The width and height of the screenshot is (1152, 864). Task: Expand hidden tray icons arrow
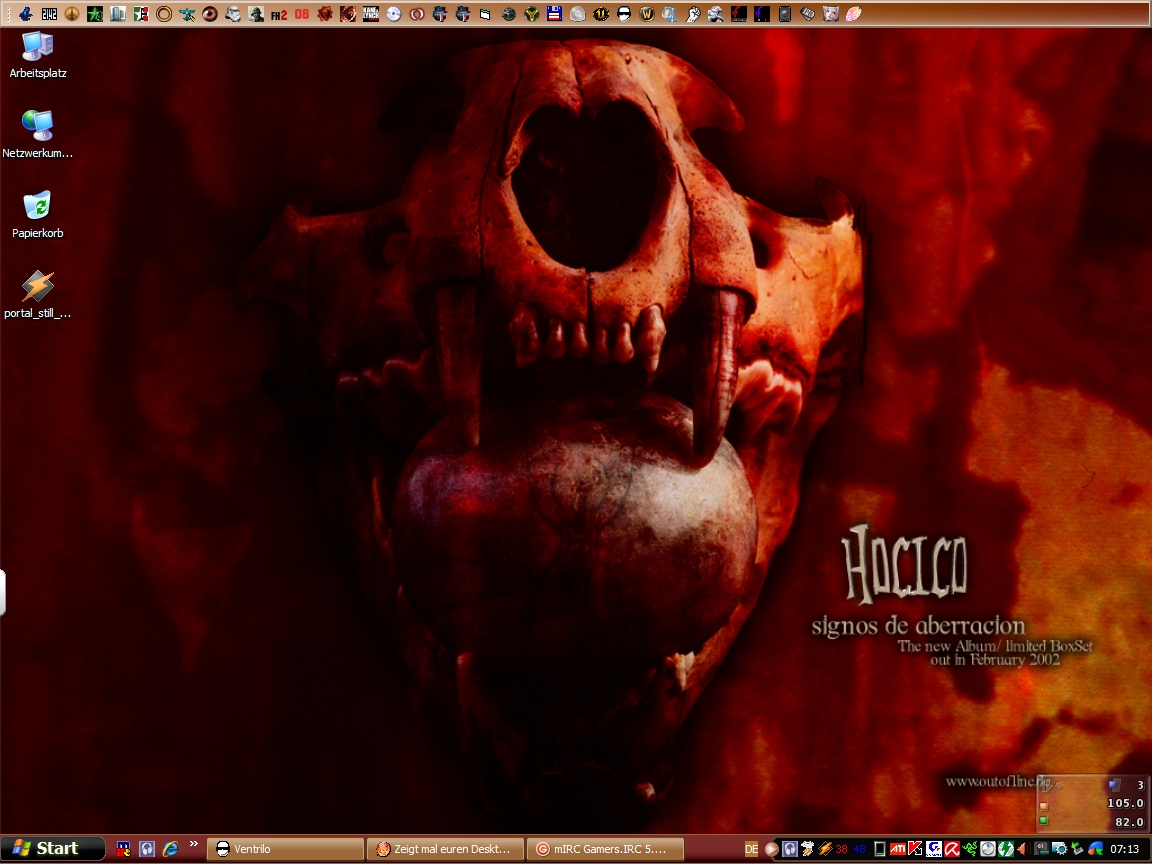771,849
